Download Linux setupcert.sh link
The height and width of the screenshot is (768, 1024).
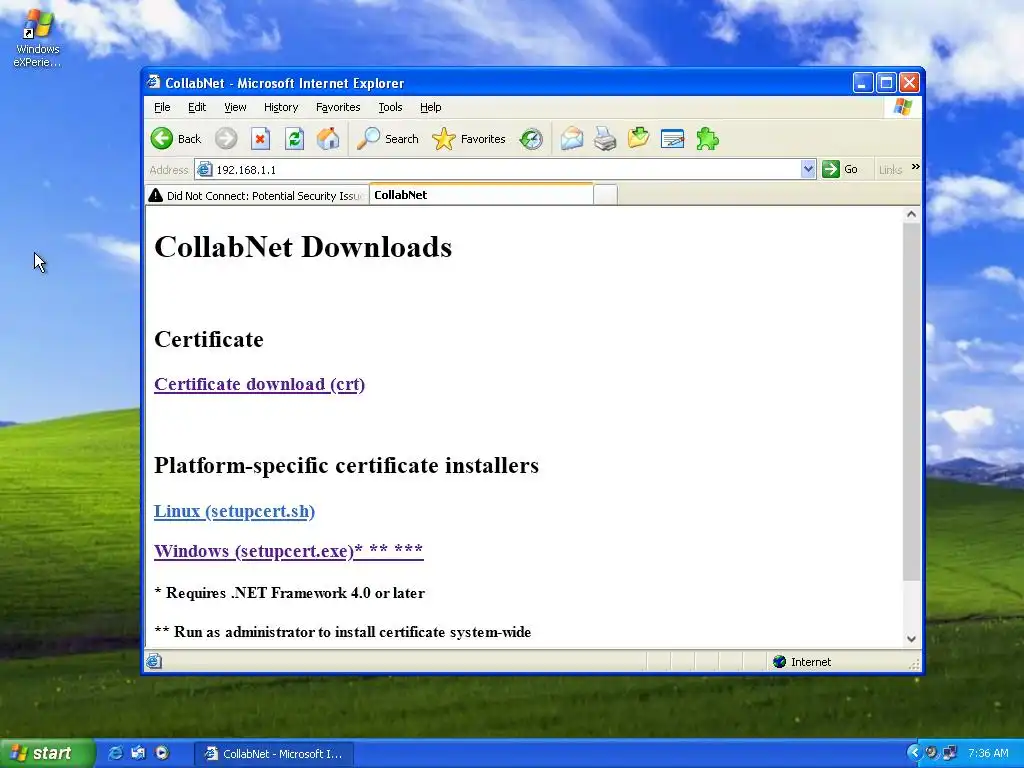tap(234, 511)
